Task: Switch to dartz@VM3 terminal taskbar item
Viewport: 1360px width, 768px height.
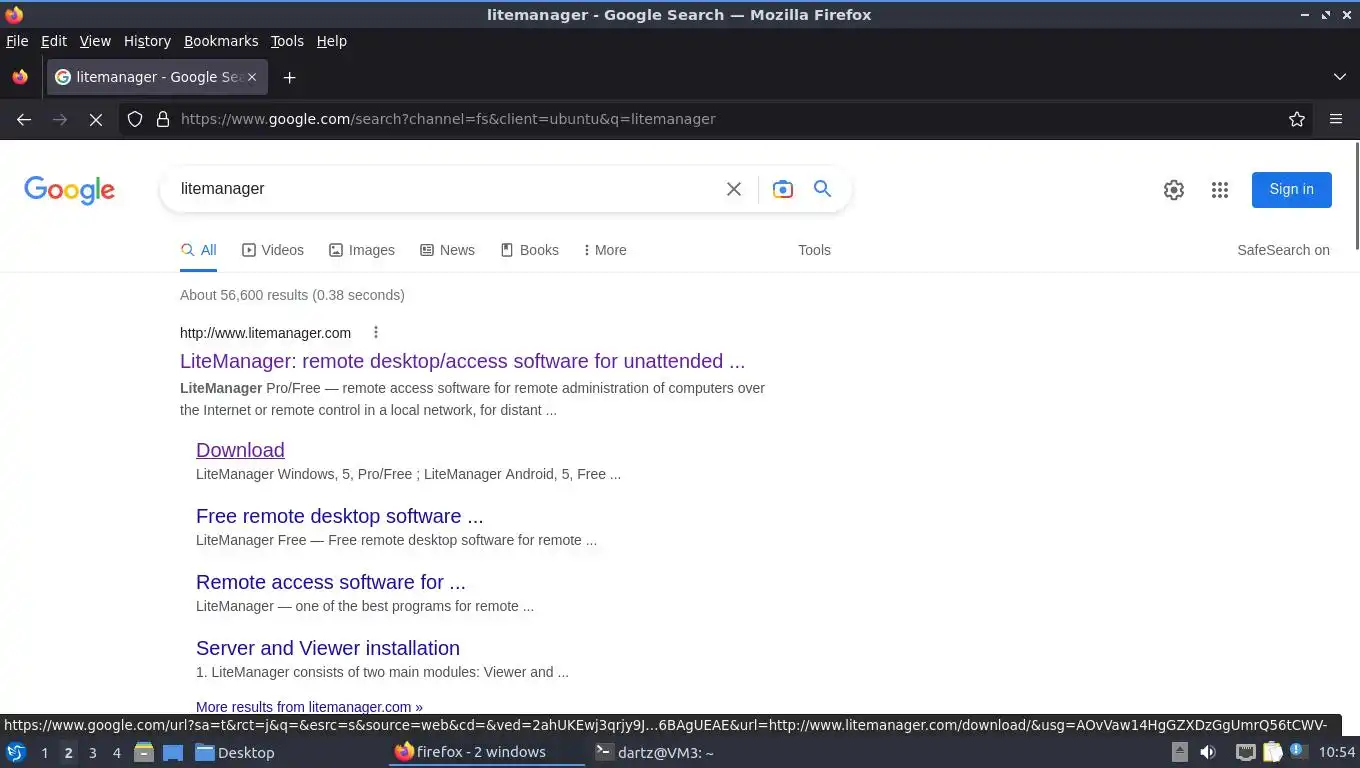Action: 654,752
